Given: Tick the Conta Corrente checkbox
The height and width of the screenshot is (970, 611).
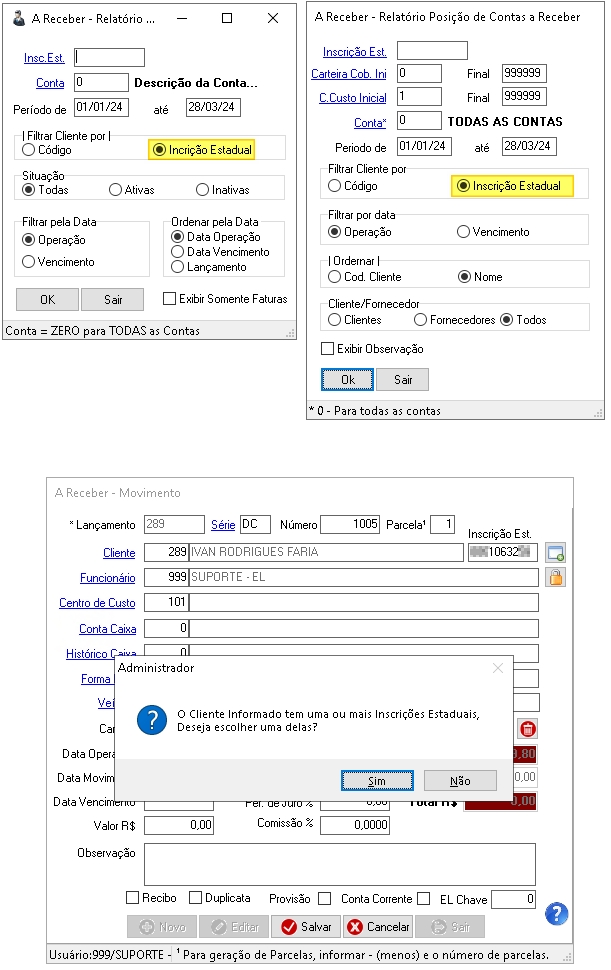Looking at the screenshot, I should click(424, 898).
